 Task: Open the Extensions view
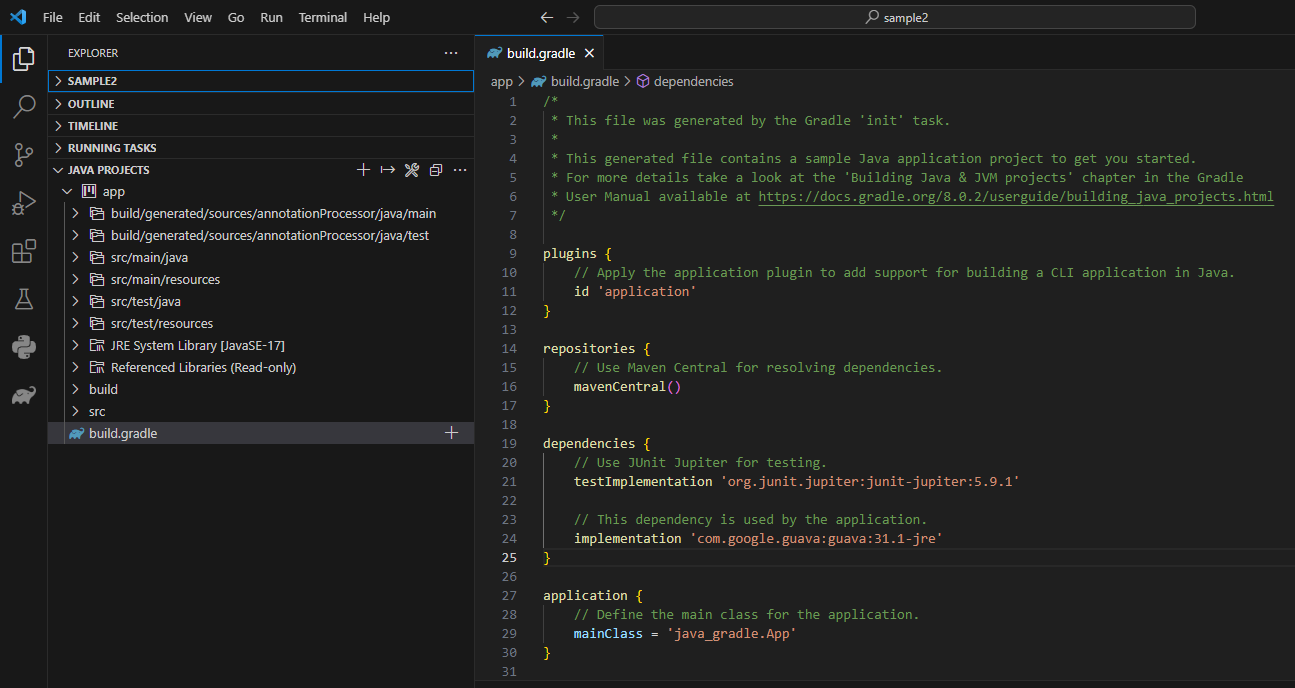pos(24,251)
